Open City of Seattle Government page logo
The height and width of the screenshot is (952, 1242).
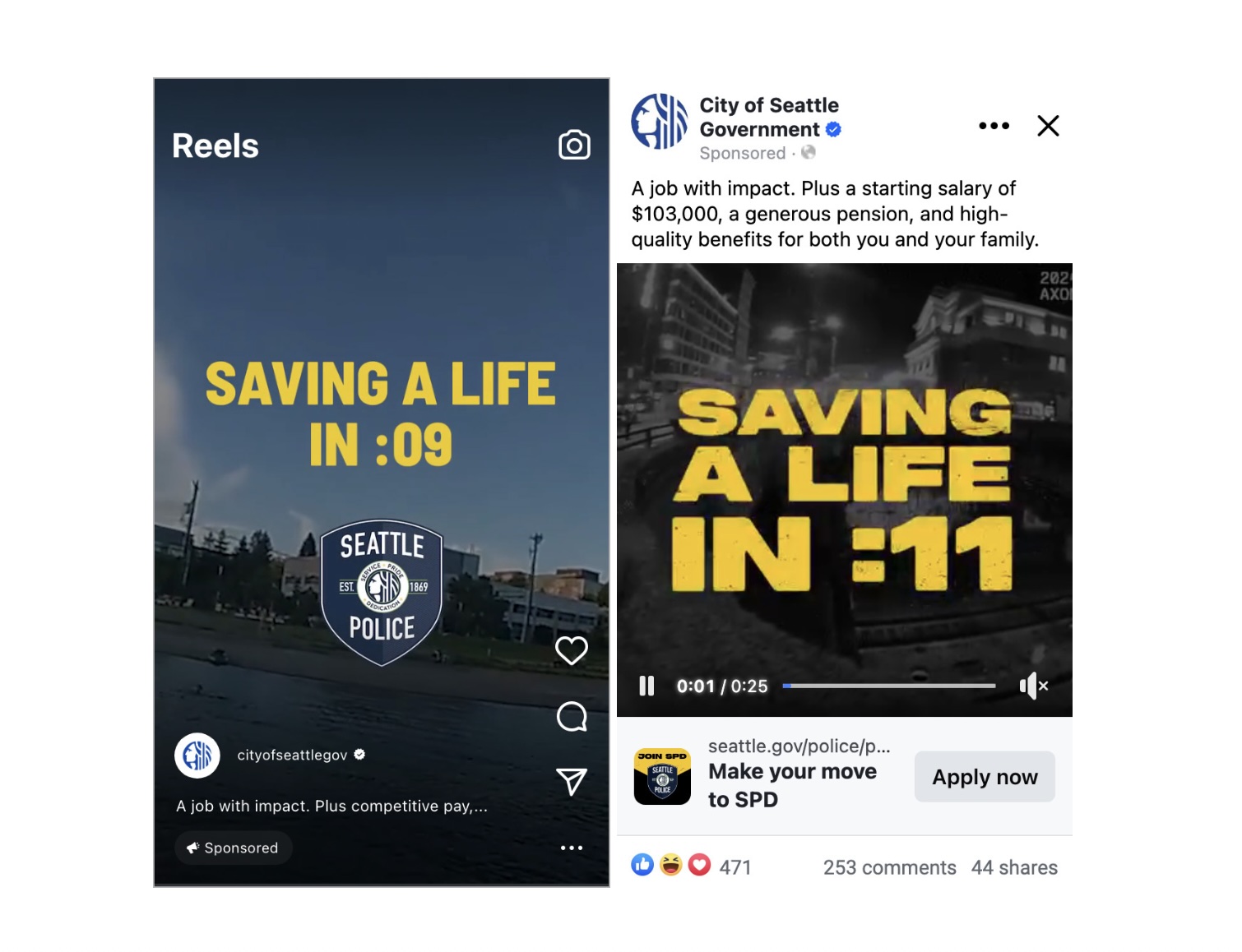coord(660,122)
